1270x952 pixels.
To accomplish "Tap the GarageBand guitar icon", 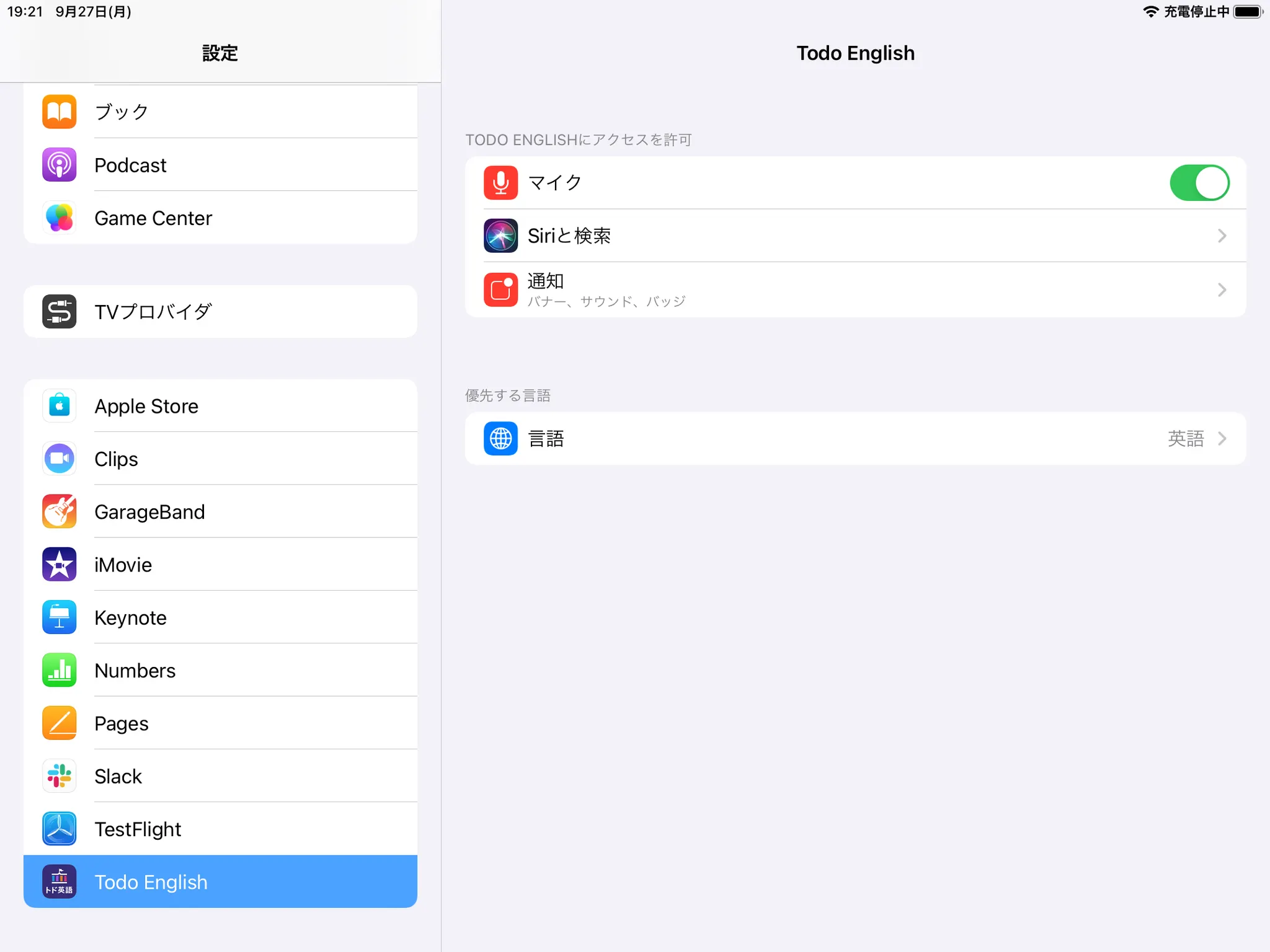I will pos(59,512).
